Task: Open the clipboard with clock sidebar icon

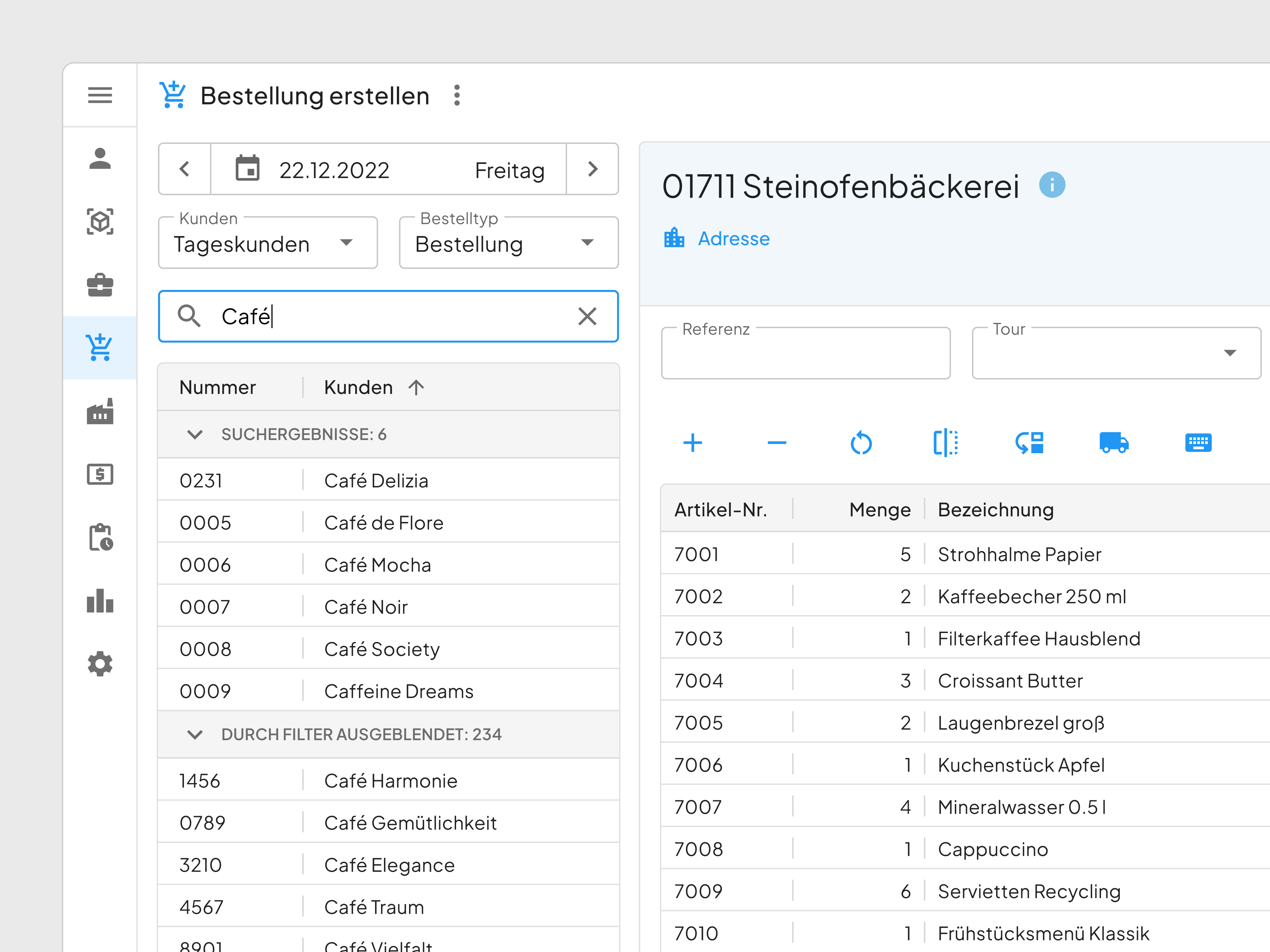Action: point(101,538)
